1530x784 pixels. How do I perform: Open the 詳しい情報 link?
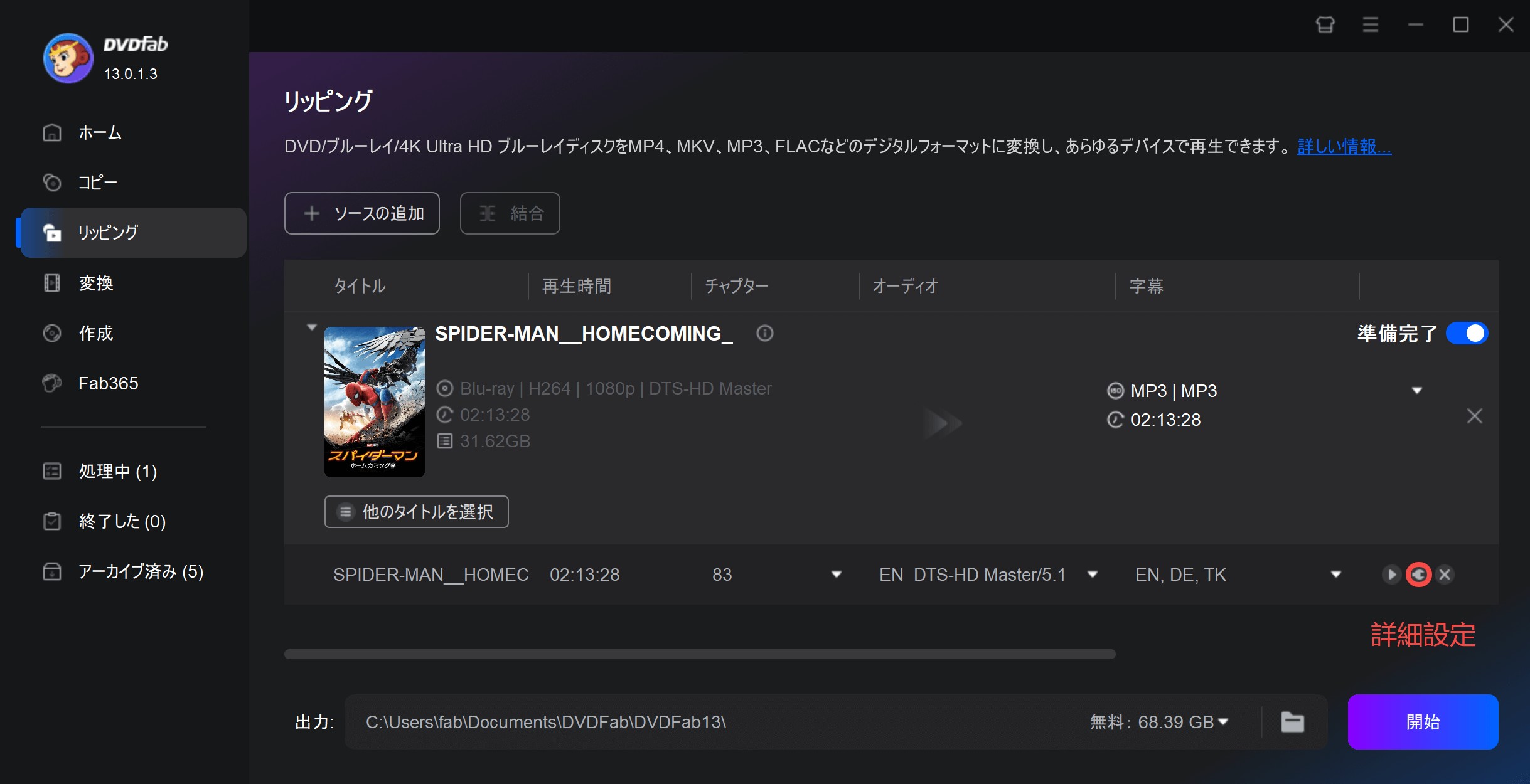(x=1344, y=146)
